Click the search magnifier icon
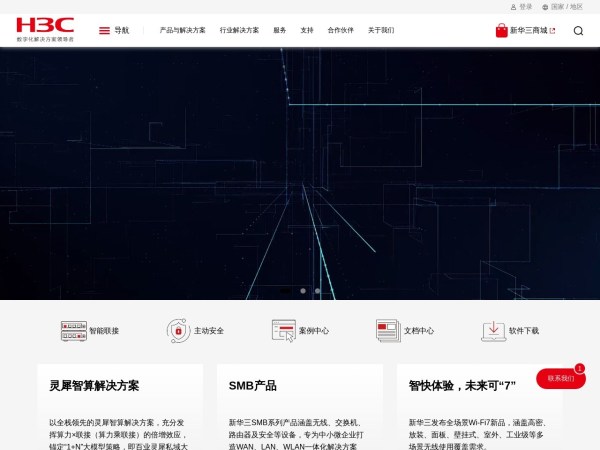The height and width of the screenshot is (450, 600). pos(578,30)
